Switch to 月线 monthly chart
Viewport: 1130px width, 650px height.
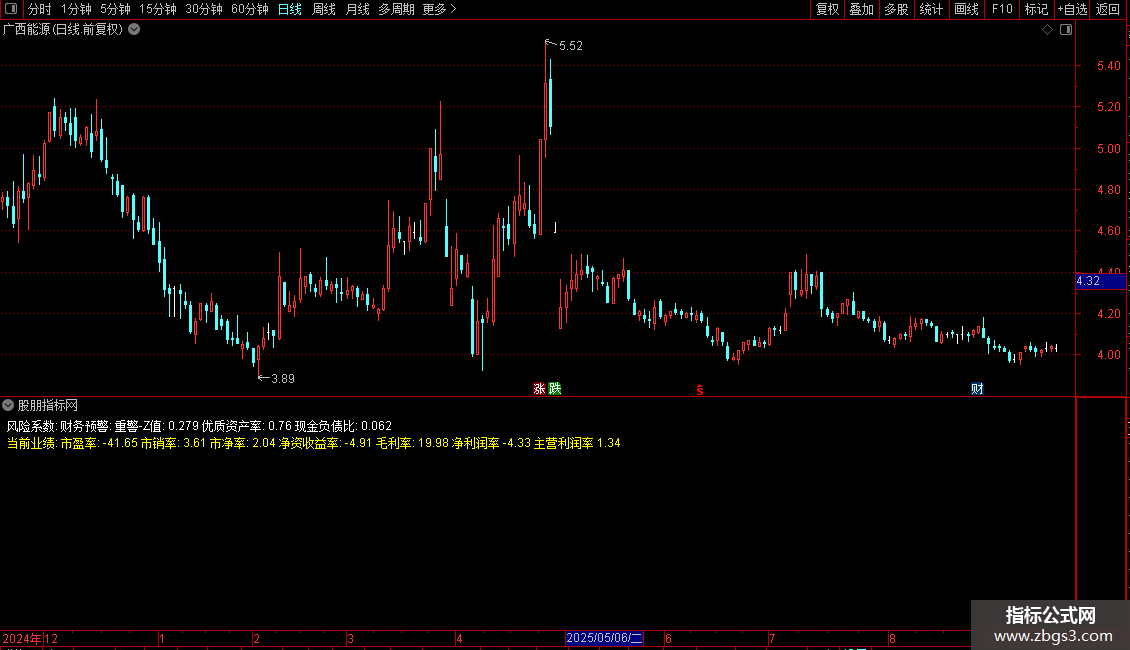click(x=357, y=9)
